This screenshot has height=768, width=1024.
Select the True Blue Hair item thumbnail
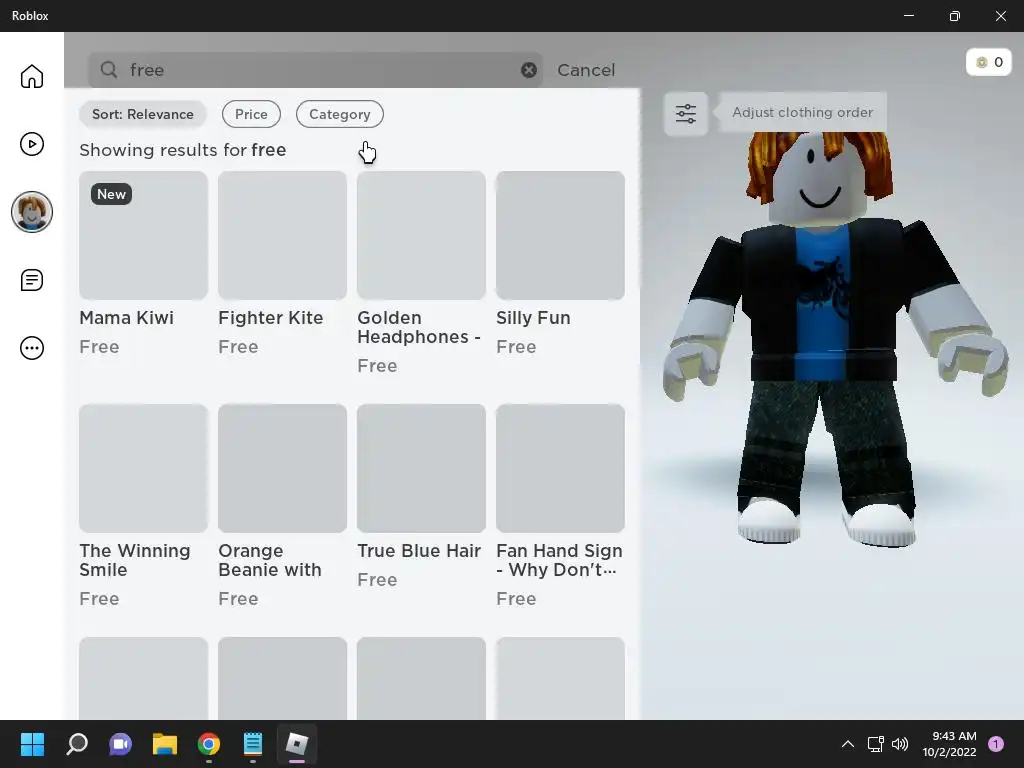[x=421, y=468]
